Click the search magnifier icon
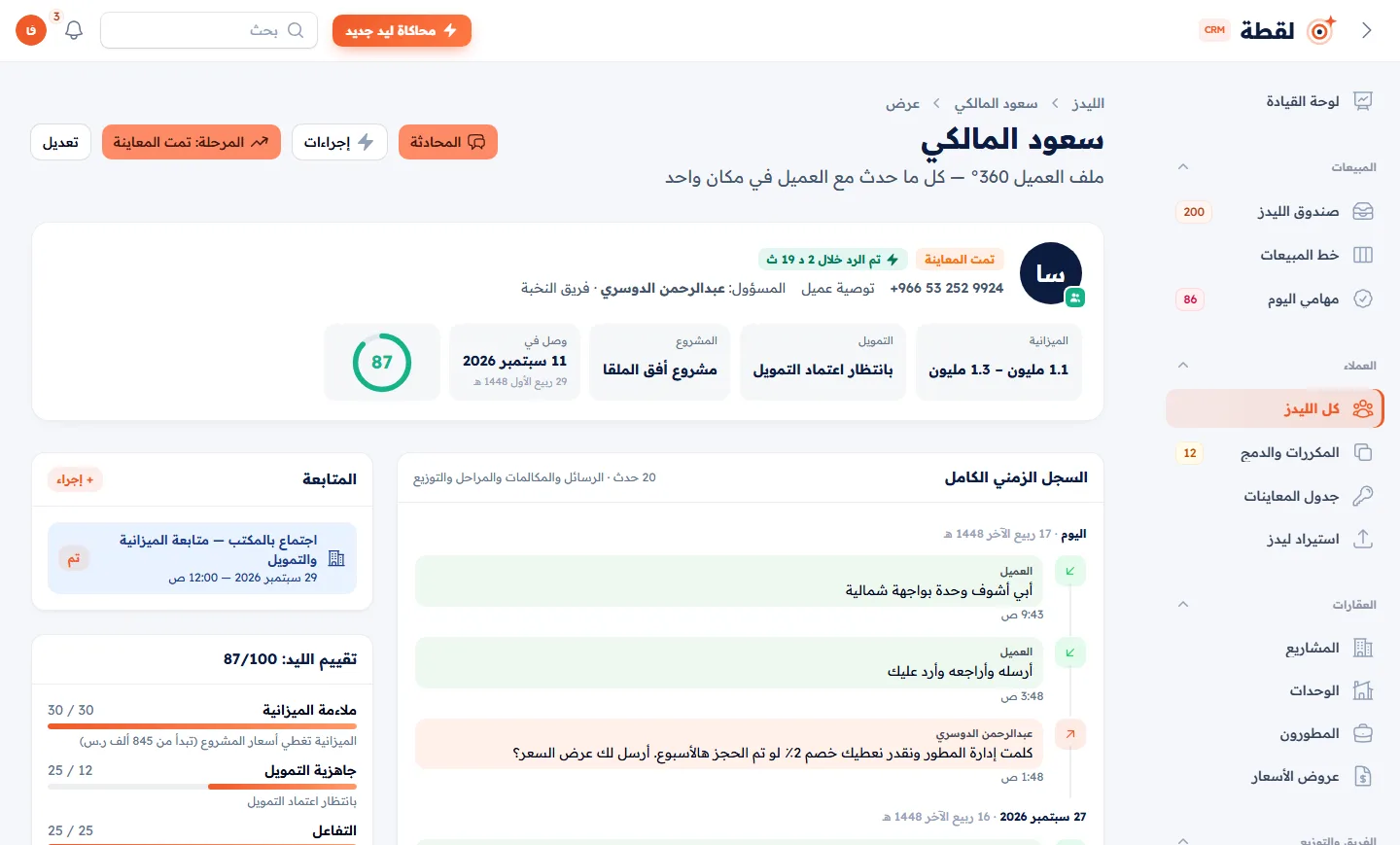 [296, 30]
